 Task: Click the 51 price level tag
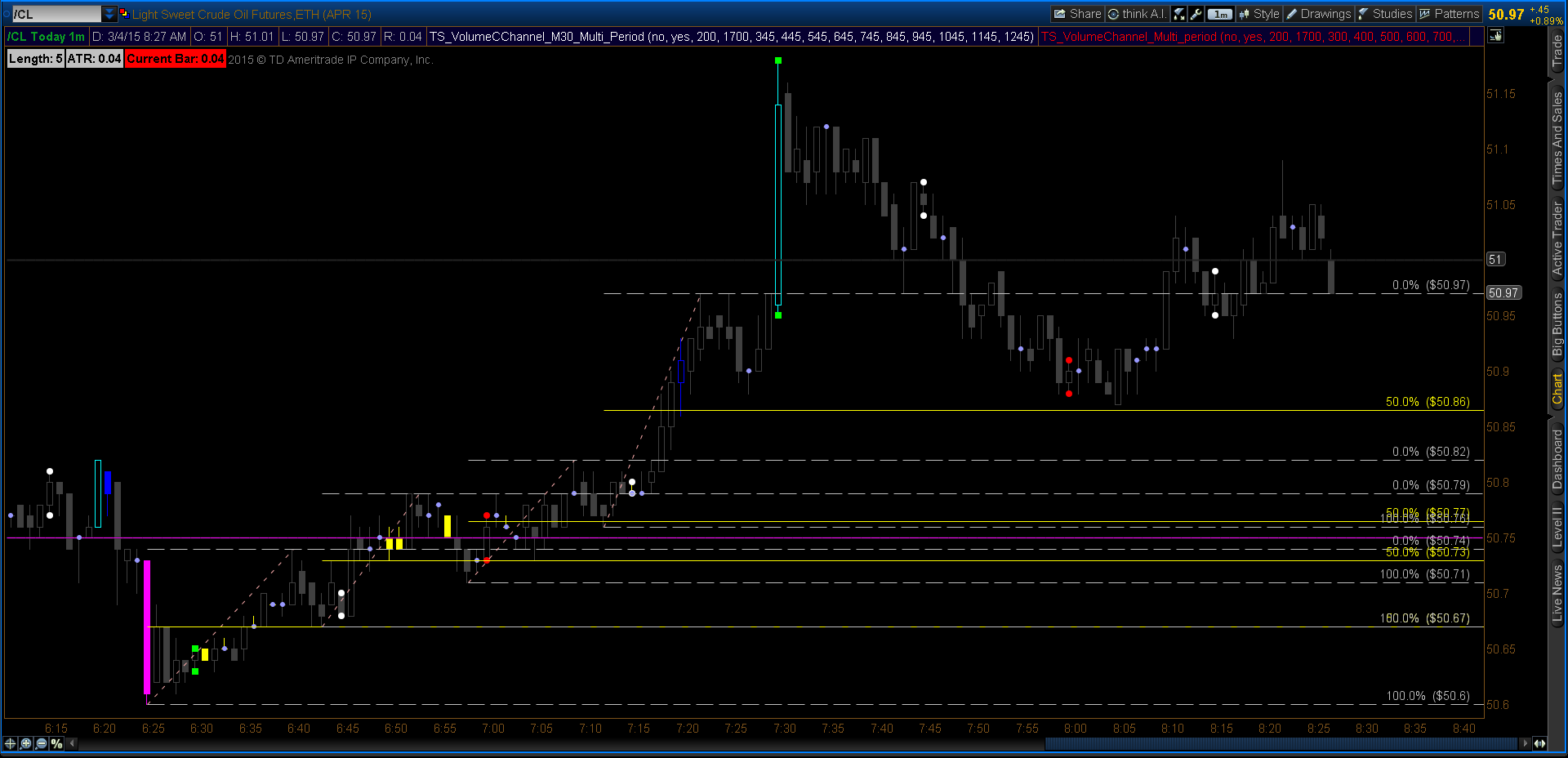click(x=1494, y=259)
